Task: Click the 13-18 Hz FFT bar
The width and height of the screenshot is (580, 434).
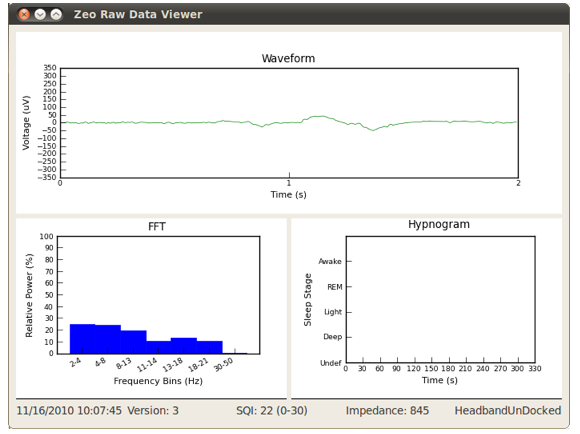Action: 184,346
